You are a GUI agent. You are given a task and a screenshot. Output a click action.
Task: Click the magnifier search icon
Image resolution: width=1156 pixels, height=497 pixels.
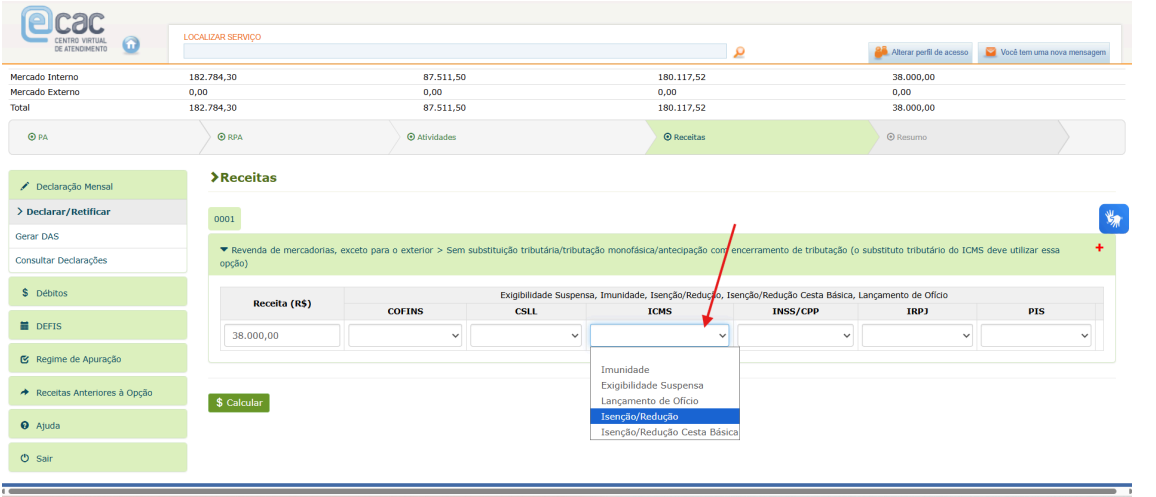[x=739, y=52]
